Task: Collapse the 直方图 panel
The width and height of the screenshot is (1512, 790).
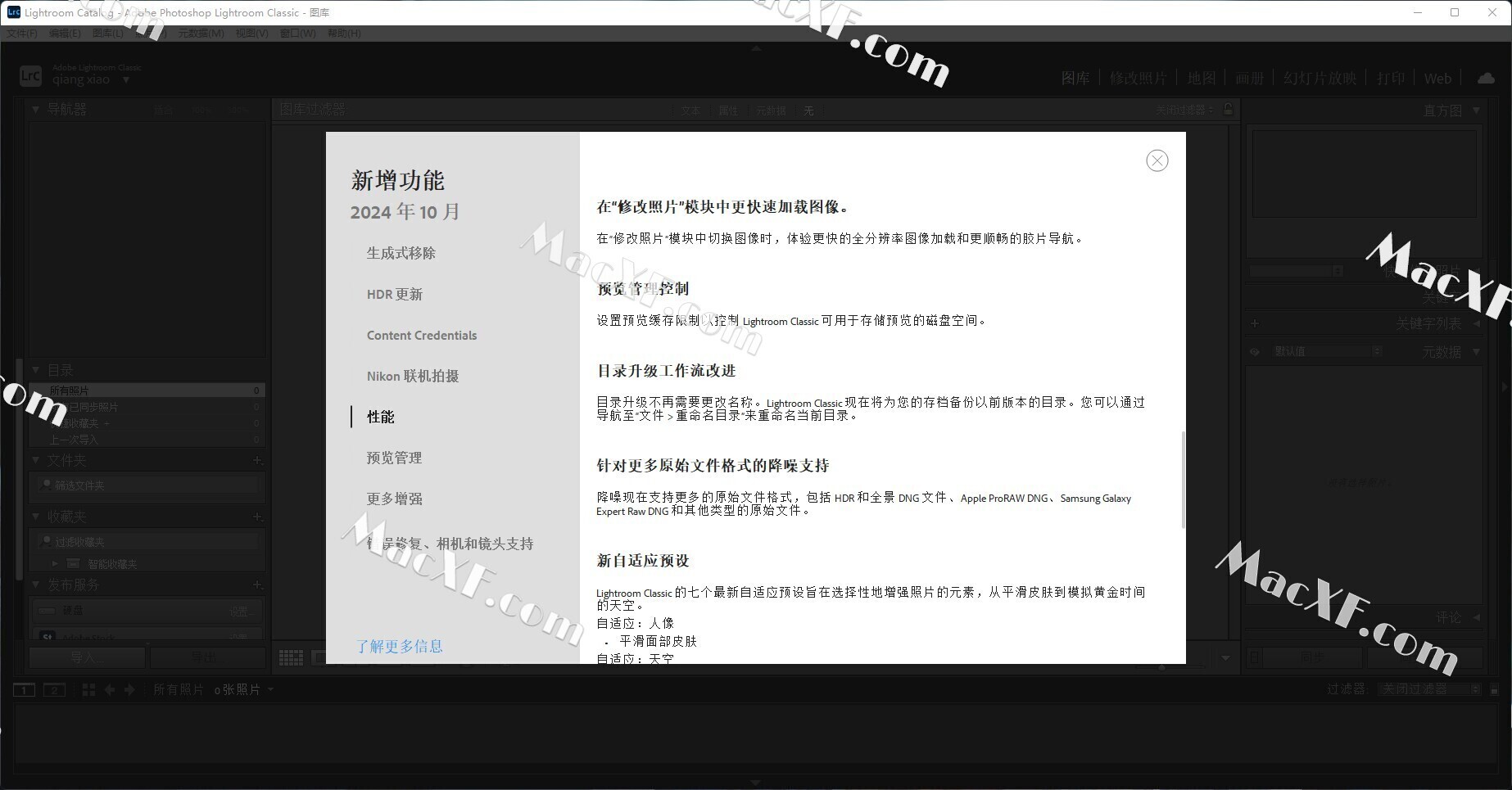Action: tap(1476, 110)
